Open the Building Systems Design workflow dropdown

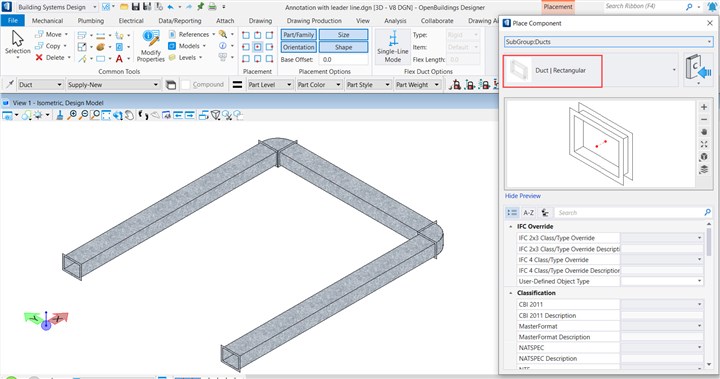point(57,7)
